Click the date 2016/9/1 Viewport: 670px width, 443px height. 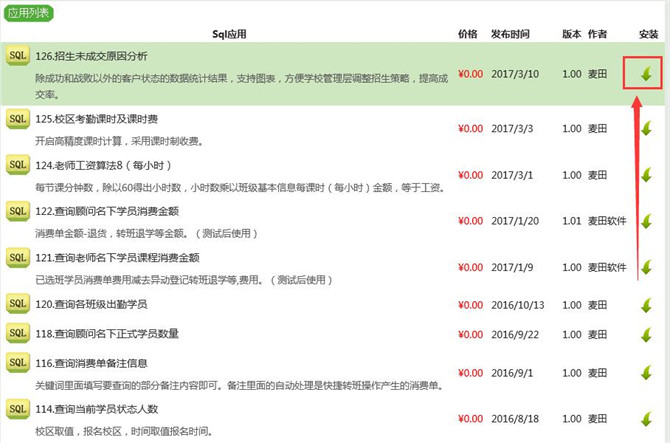tap(512, 373)
